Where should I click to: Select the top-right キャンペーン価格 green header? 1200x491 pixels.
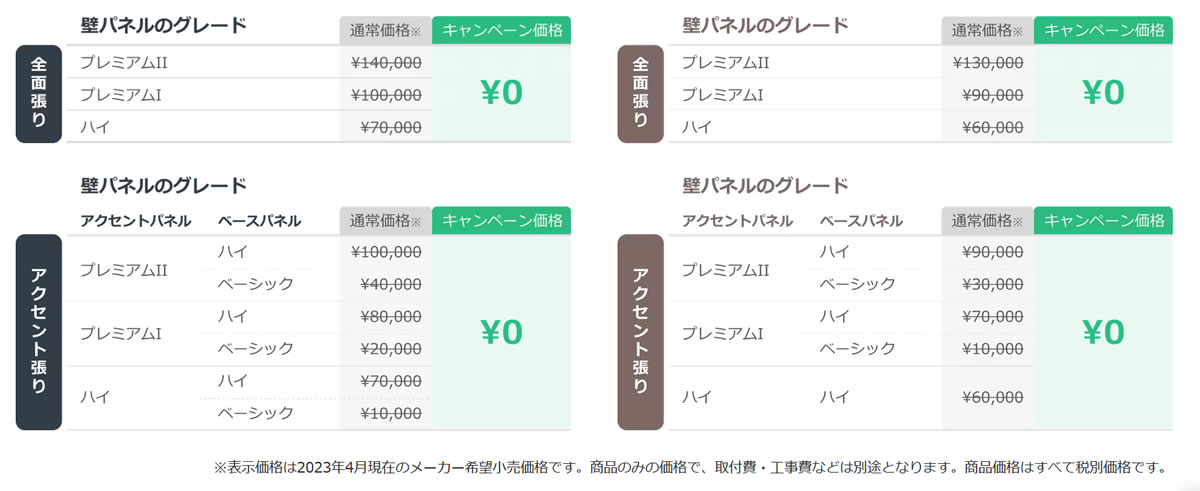[x=1103, y=30]
